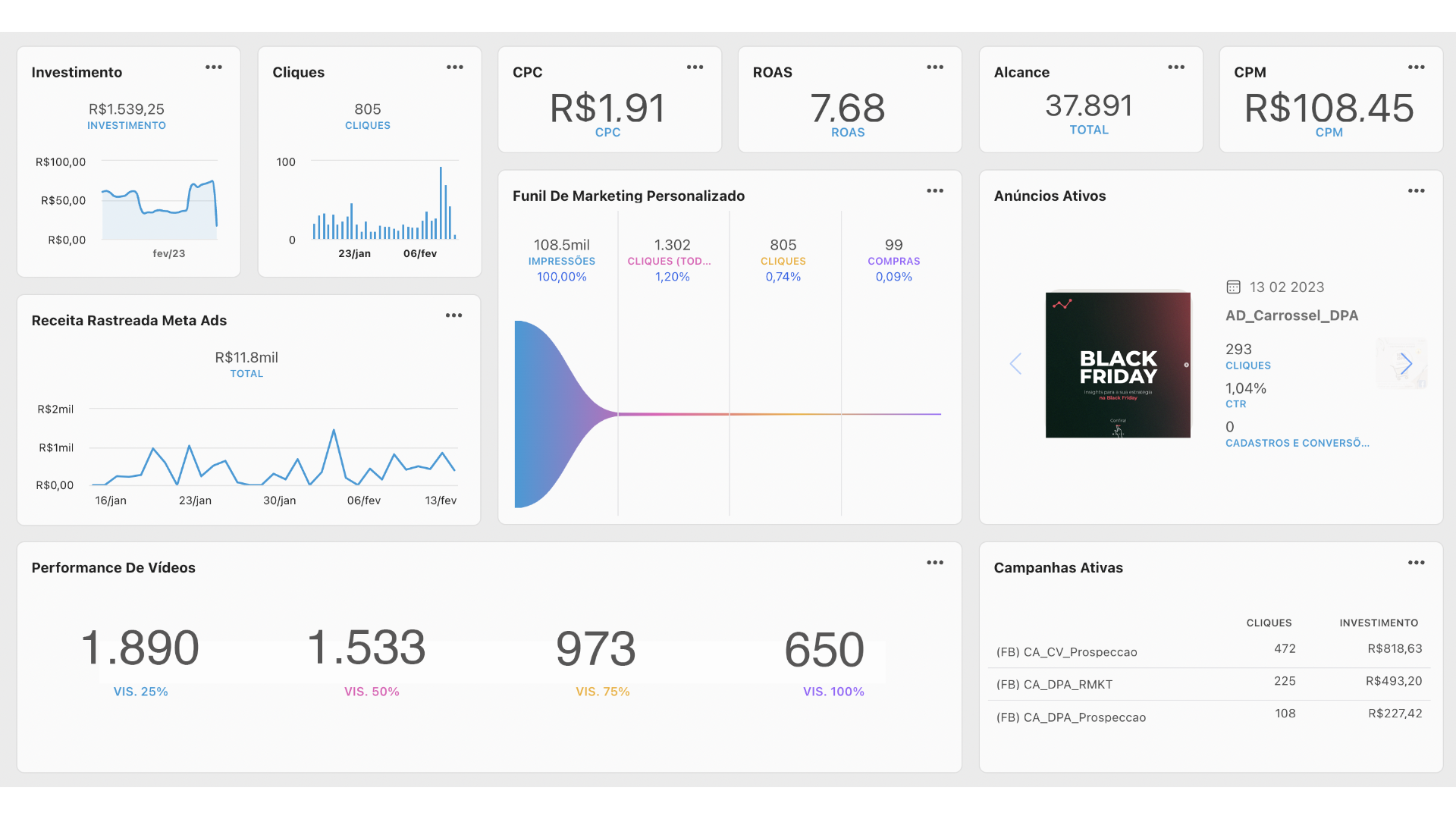Click the Impressões funnel stage
This screenshot has height=819, width=1456.
(x=562, y=260)
